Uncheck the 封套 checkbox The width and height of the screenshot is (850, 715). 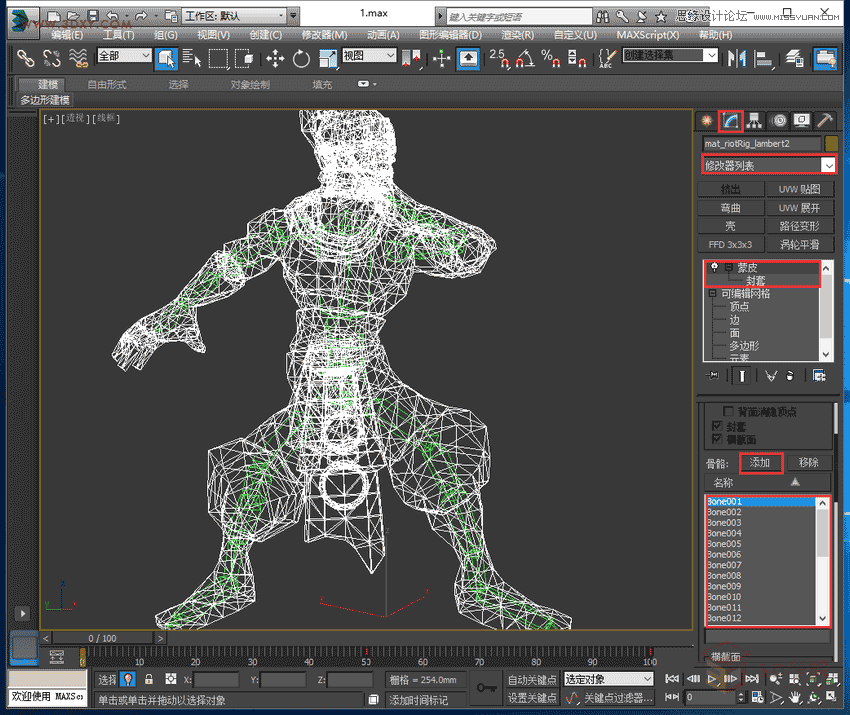click(x=715, y=426)
